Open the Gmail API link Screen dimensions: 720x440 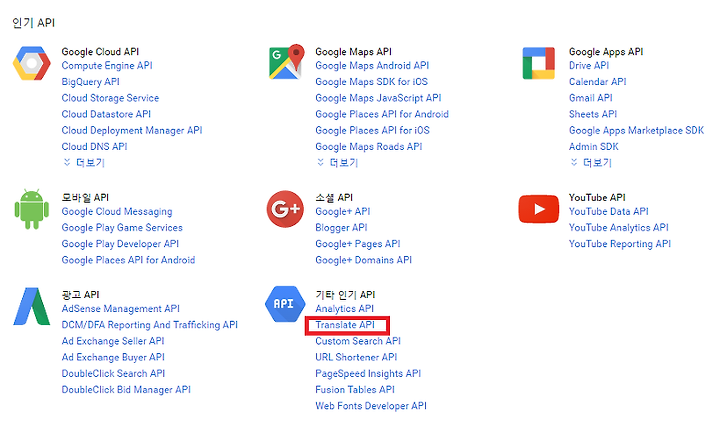[x=591, y=98]
